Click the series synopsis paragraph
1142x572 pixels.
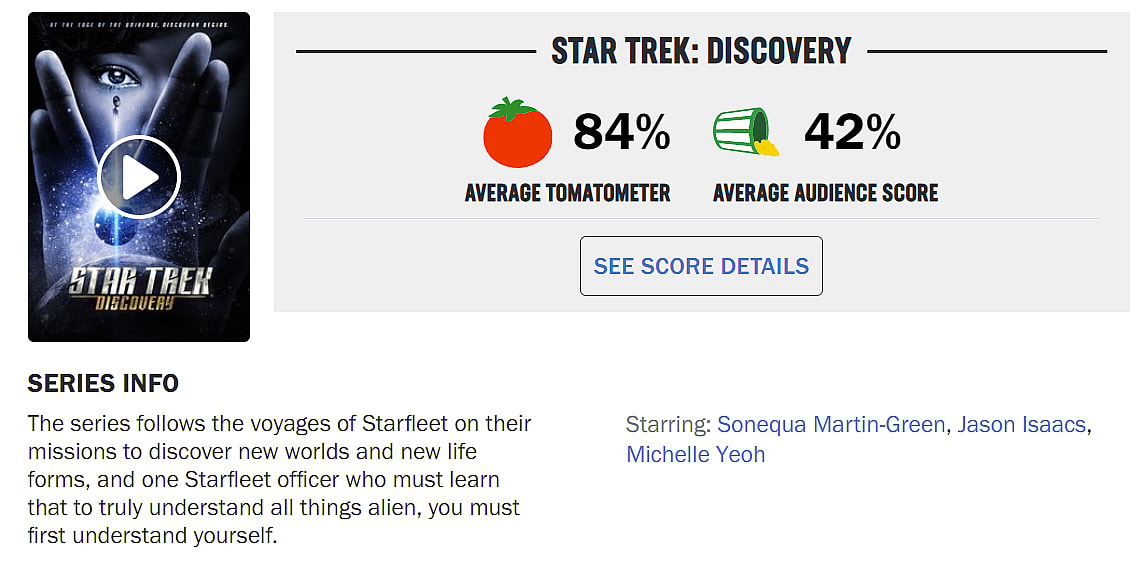click(x=279, y=479)
